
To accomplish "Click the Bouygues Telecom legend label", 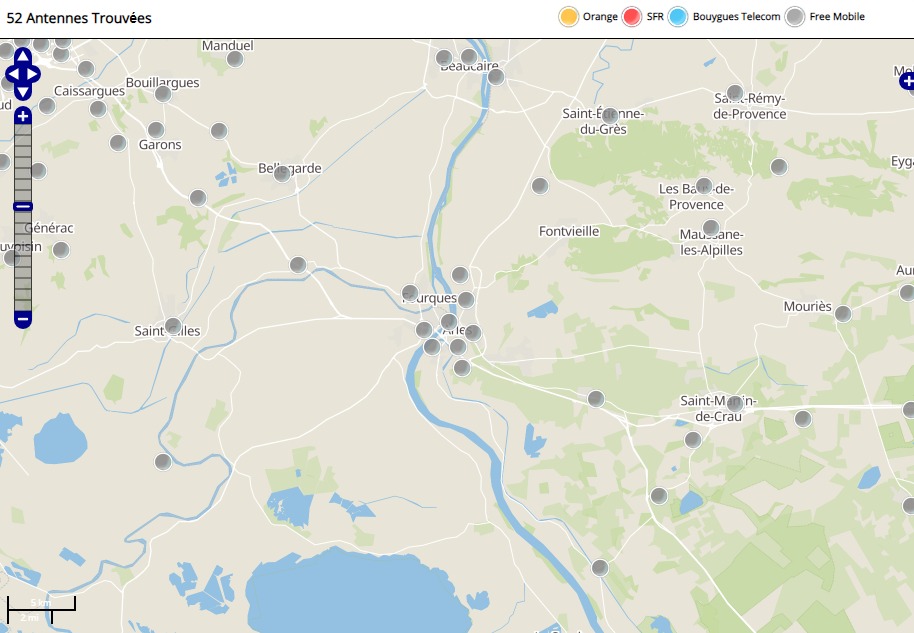I will tap(736, 17).
